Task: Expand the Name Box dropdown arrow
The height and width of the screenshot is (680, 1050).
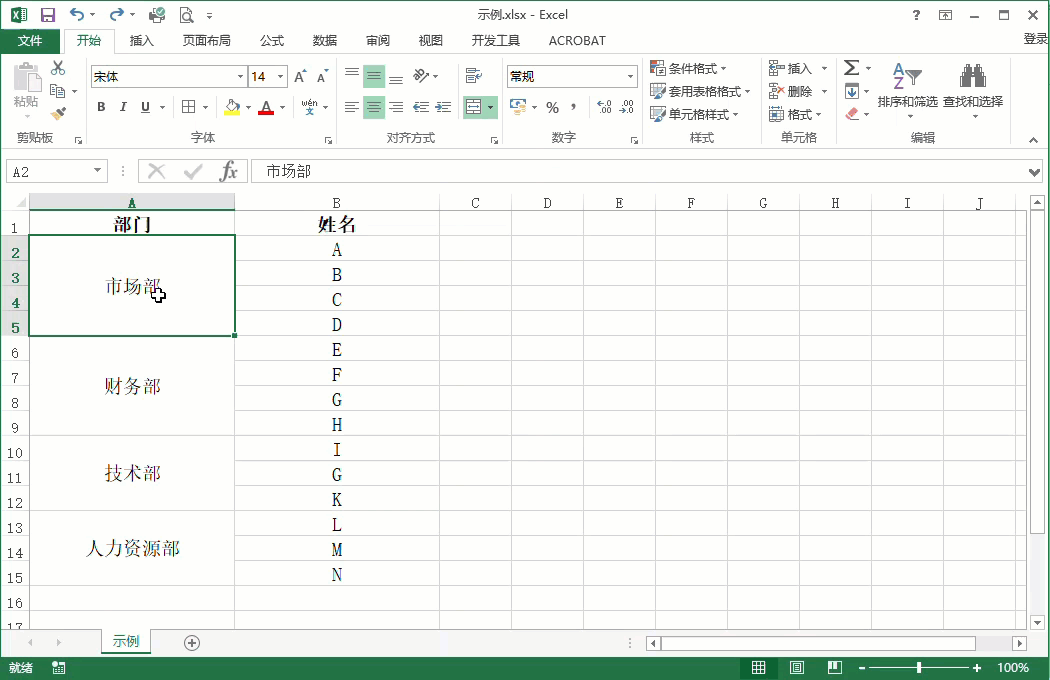Action: coord(97,171)
